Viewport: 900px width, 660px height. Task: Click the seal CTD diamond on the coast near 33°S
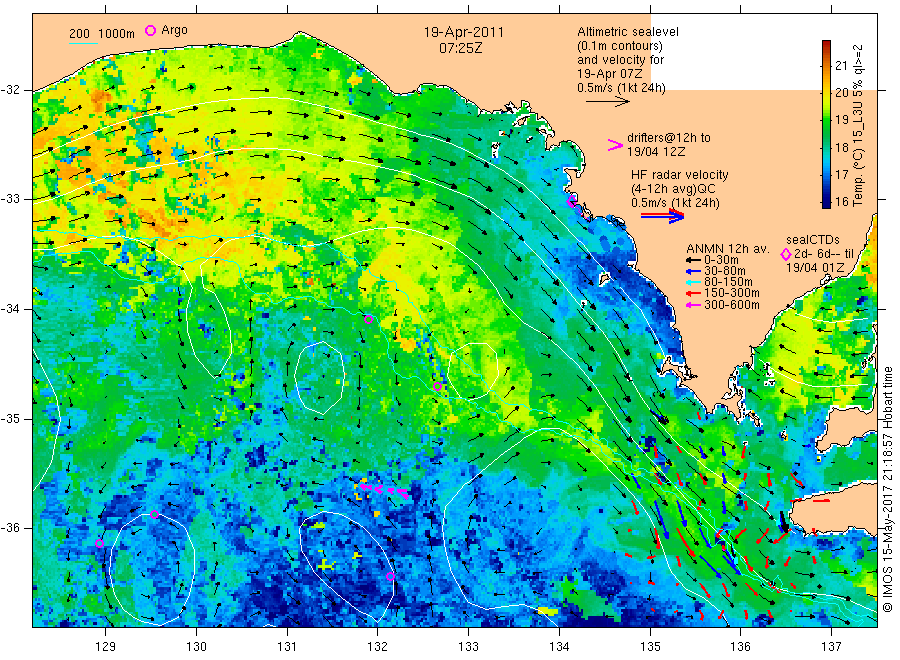pyautogui.click(x=572, y=201)
